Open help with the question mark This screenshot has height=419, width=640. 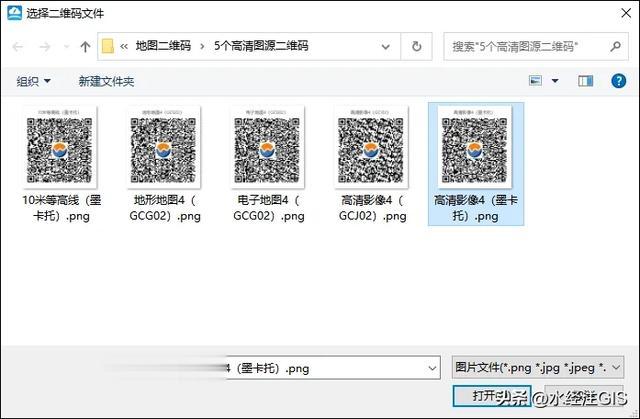coord(619,81)
